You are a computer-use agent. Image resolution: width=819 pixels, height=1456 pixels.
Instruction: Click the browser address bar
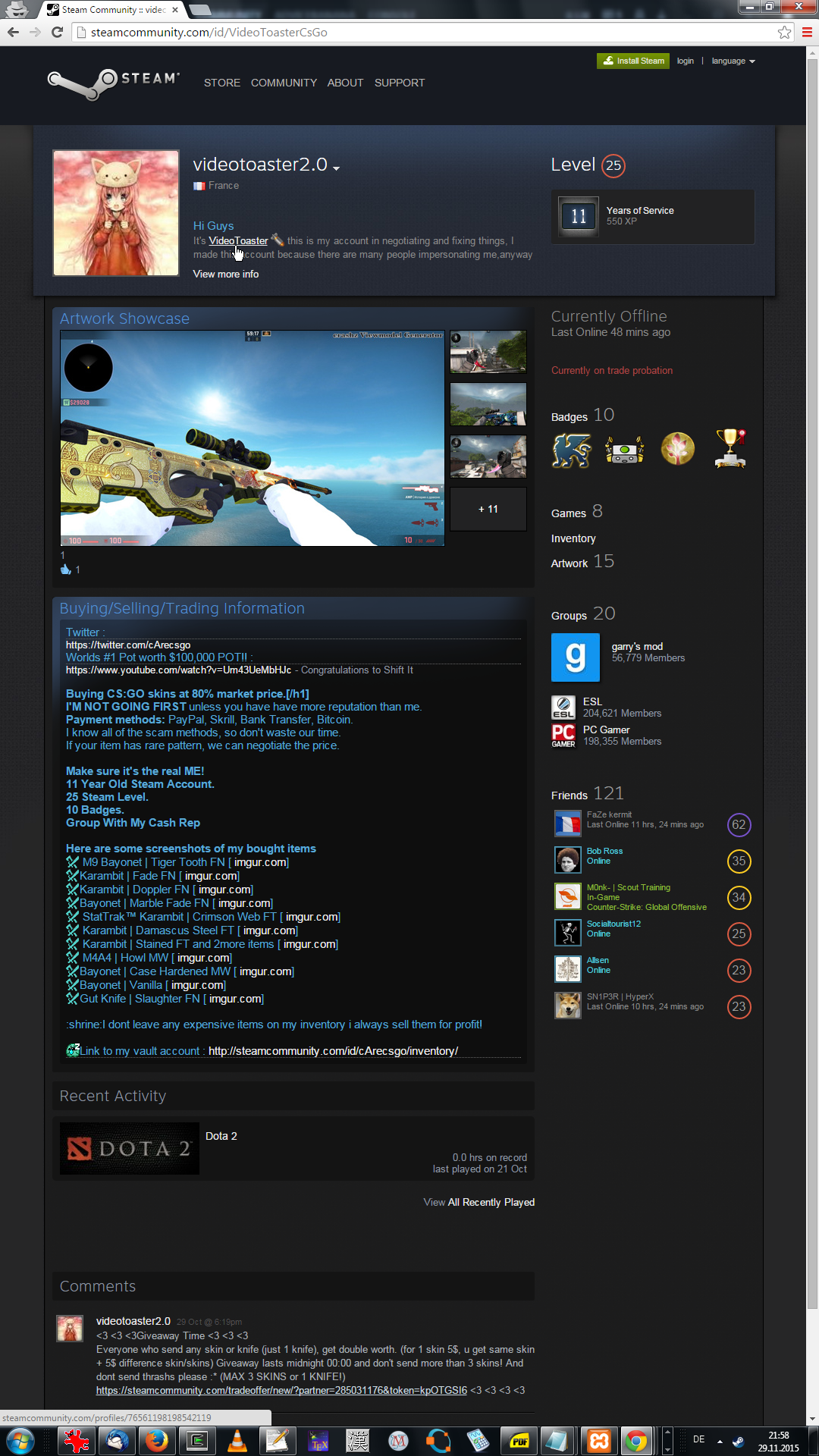(x=425, y=32)
